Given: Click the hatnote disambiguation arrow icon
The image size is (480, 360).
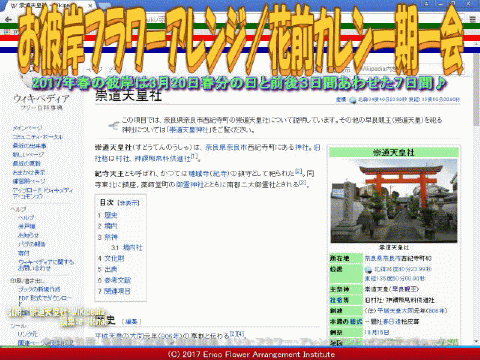Looking at the screenshot, I should [x=114, y=125].
